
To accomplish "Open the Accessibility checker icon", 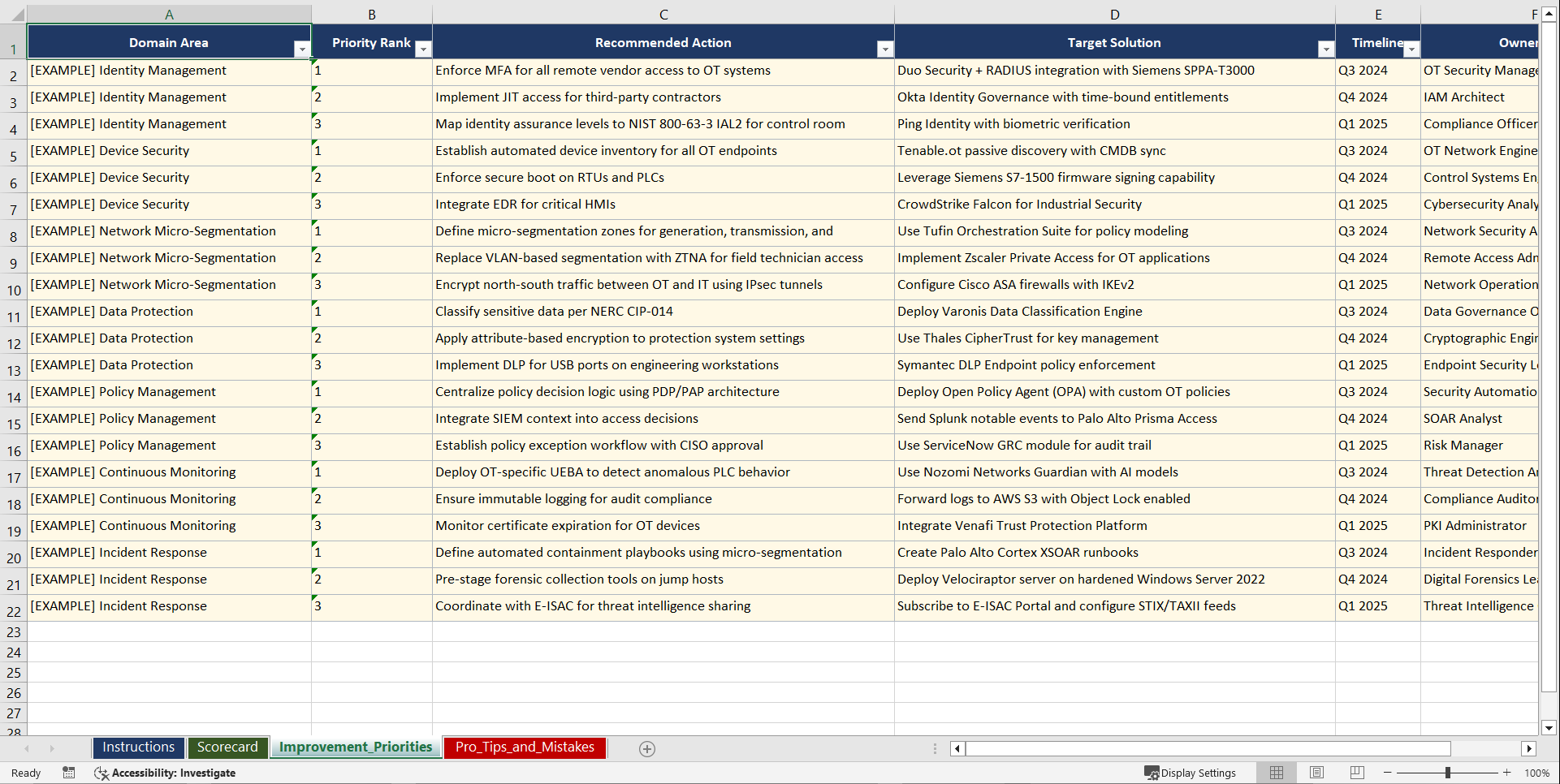I will click(x=102, y=773).
